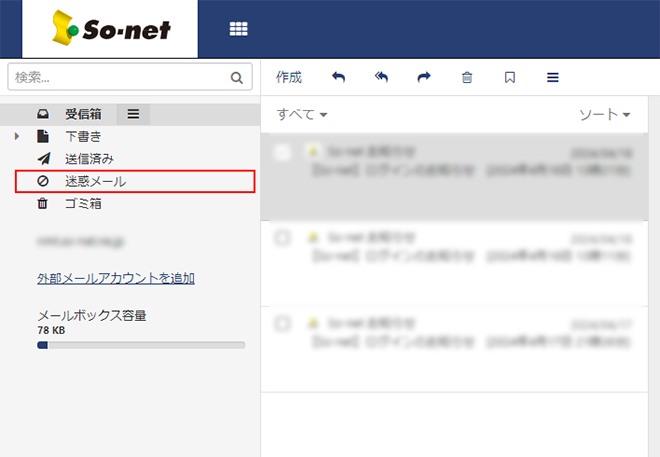Click the reply-all double arrow icon

click(381, 77)
